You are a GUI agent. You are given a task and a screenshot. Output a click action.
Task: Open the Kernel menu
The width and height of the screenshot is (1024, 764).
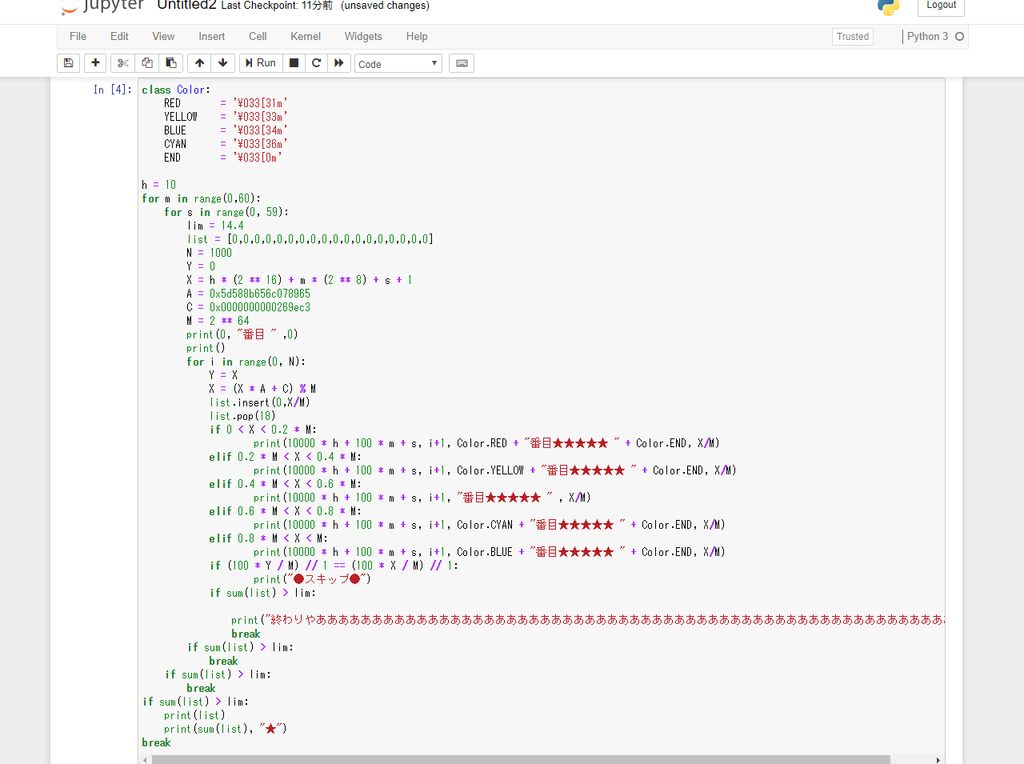click(305, 37)
